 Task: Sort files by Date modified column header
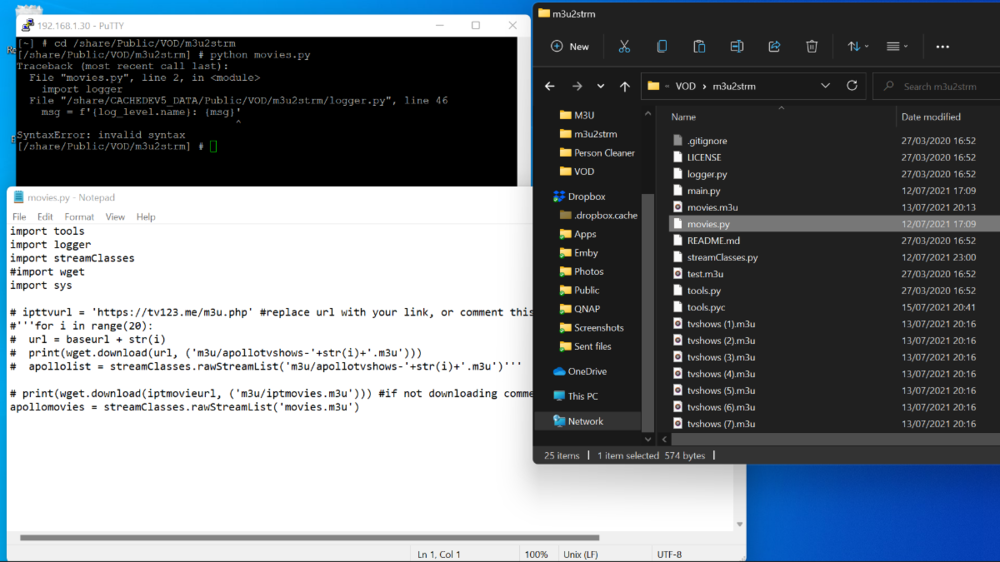(930, 117)
